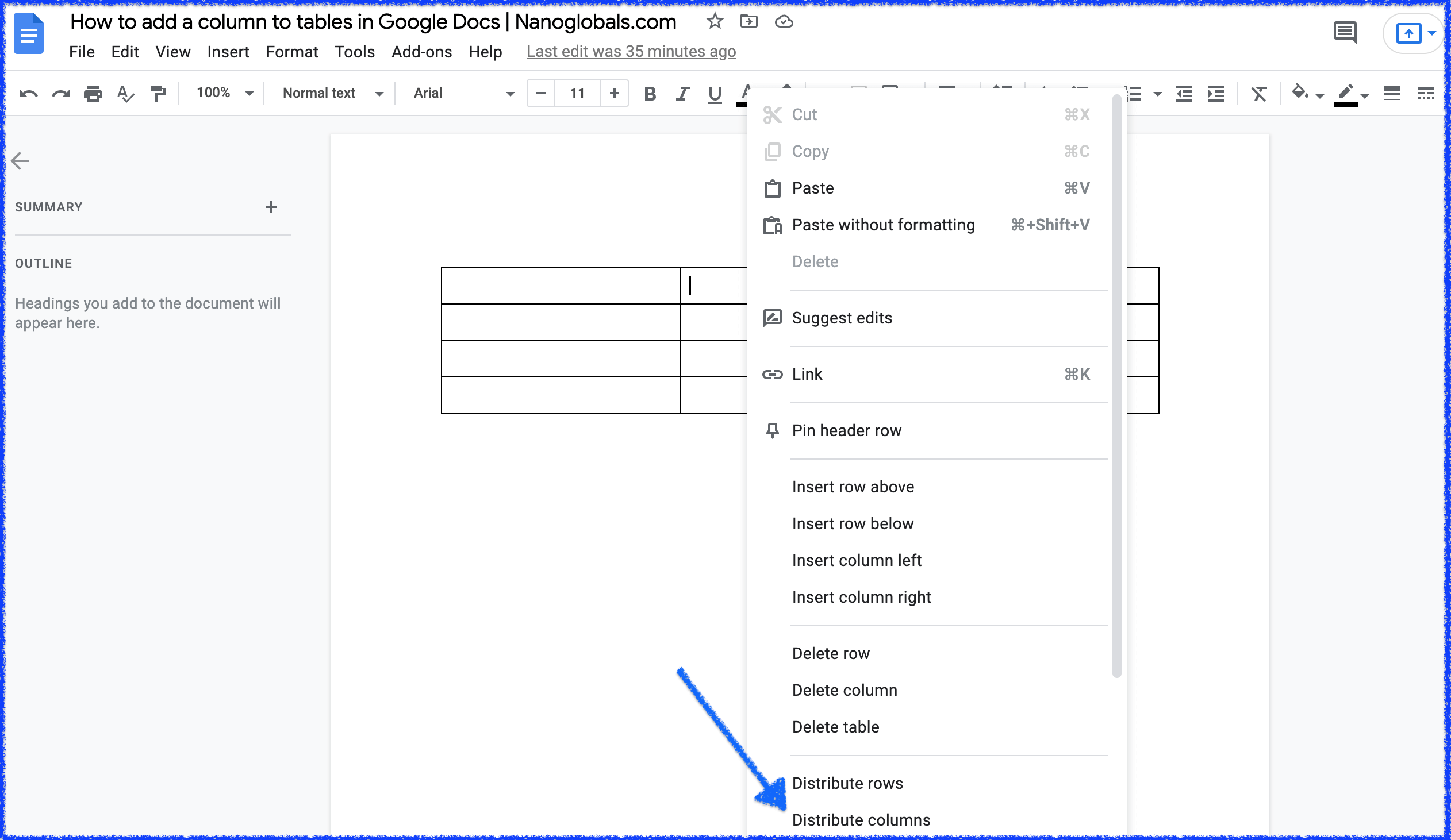Image resolution: width=1451 pixels, height=840 pixels.
Task: Click the Redo icon in toolbar
Action: tap(59, 93)
